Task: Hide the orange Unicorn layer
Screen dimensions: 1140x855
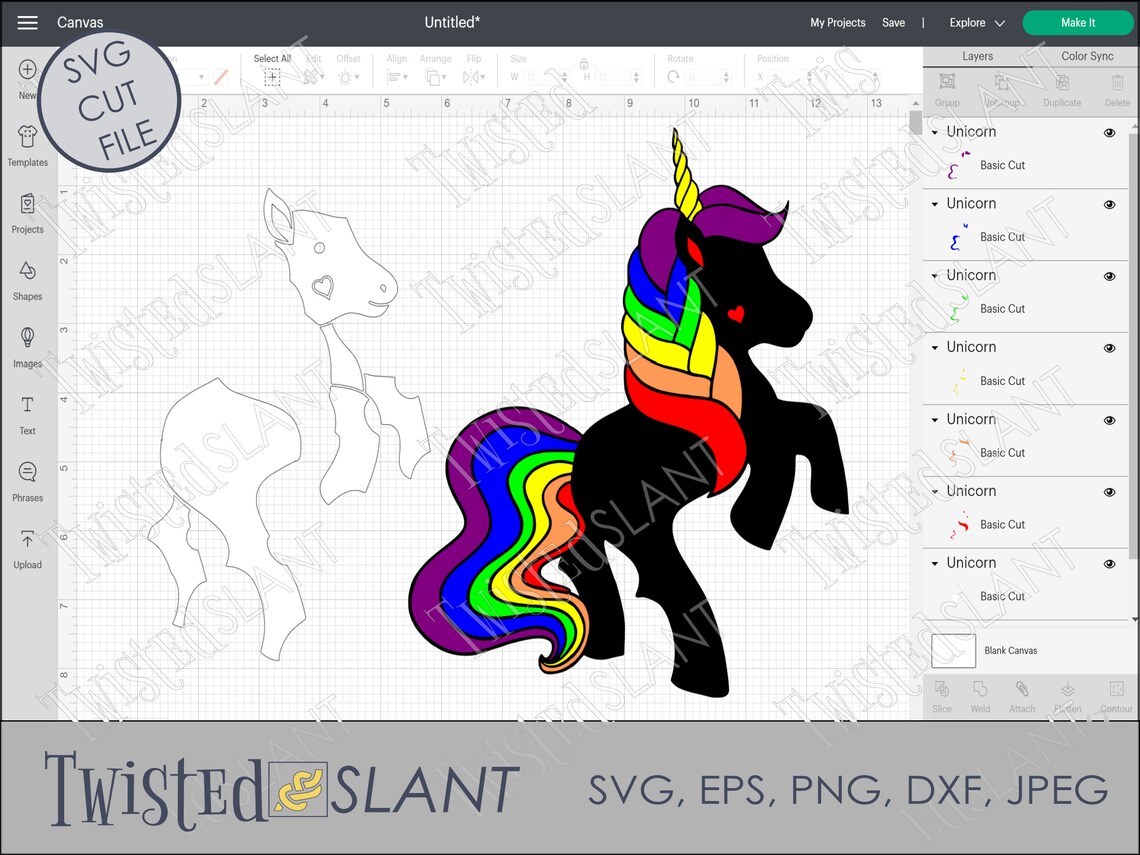Action: click(x=1109, y=420)
